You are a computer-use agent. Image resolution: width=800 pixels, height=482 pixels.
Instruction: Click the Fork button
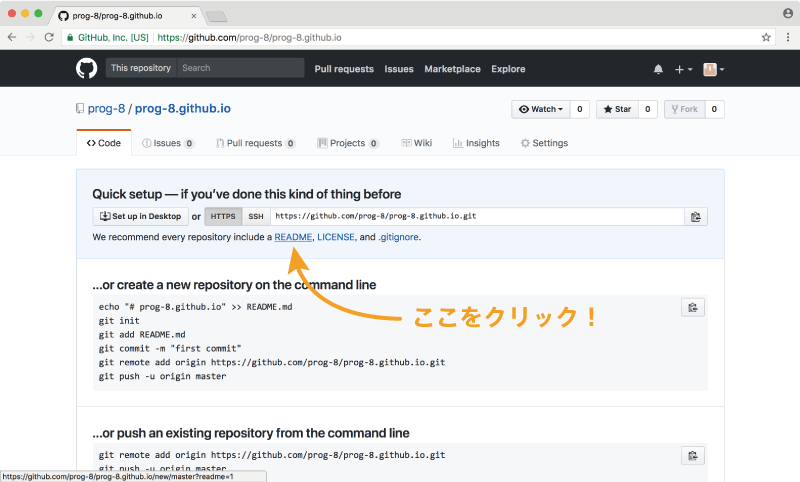(685, 109)
